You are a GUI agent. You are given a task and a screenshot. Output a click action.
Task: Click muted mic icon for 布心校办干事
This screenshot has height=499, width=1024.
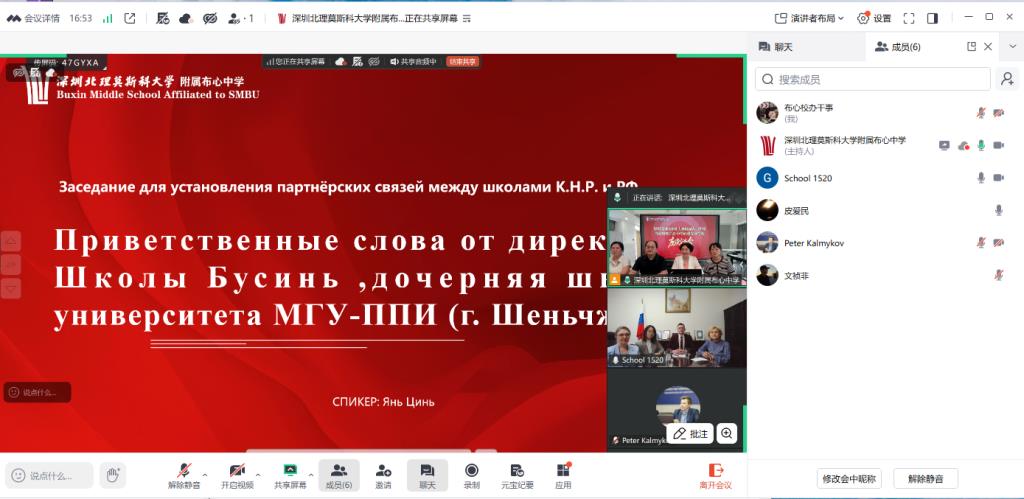[x=981, y=113]
